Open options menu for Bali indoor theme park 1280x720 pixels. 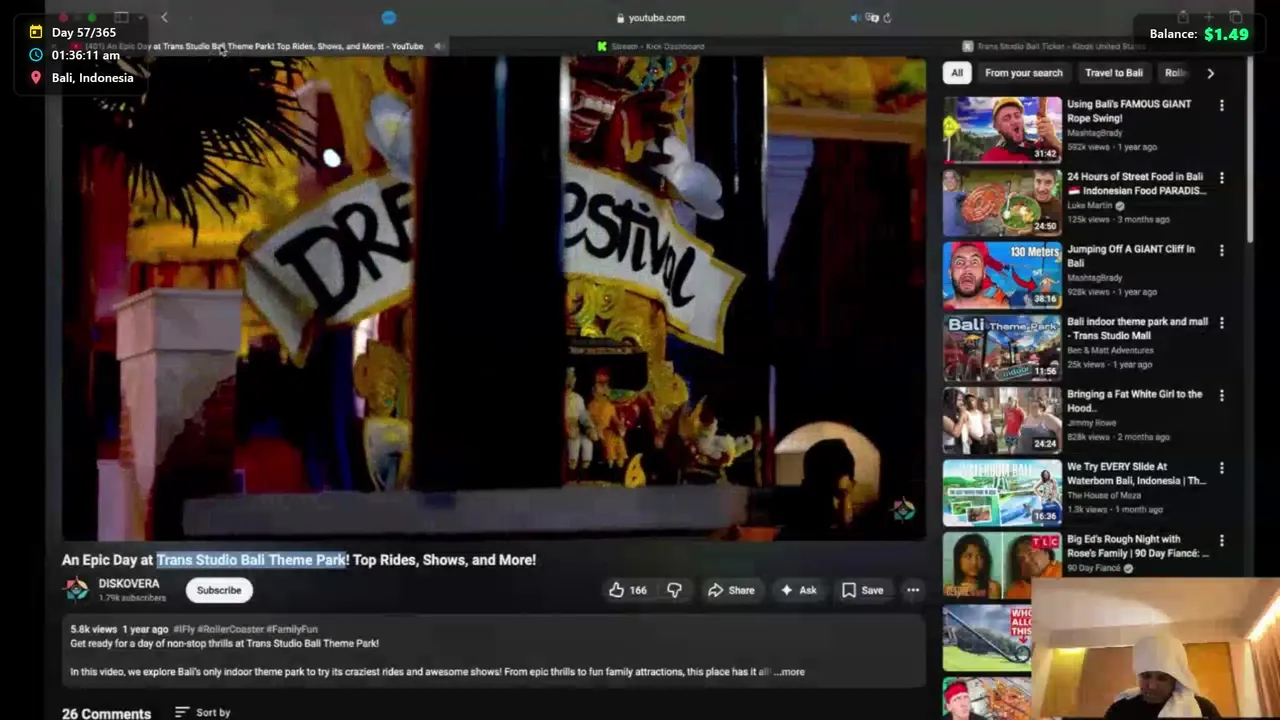point(1221,323)
